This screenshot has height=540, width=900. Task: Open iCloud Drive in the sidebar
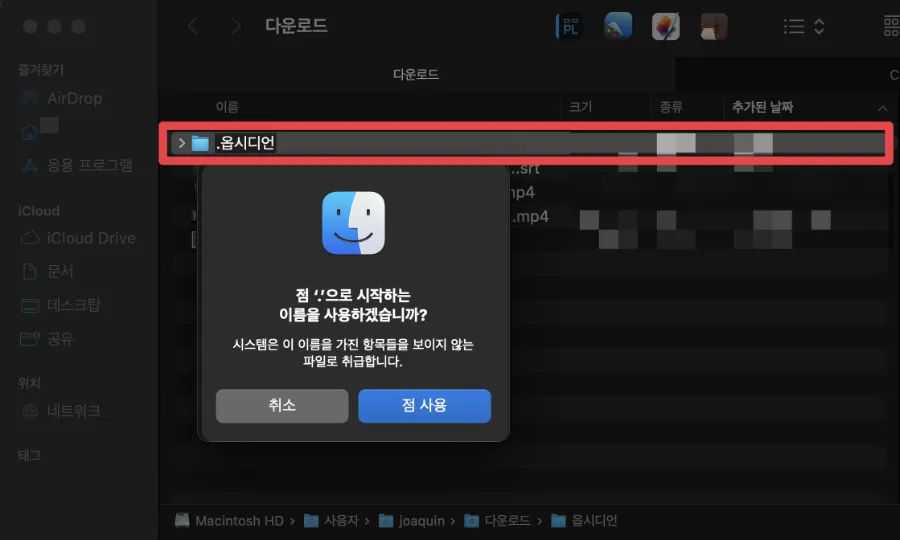point(78,238)
